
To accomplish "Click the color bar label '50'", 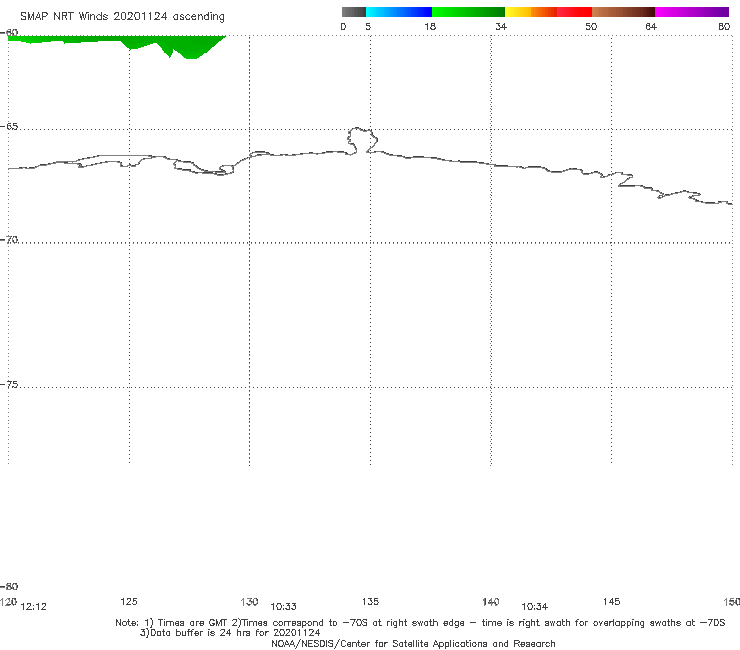I will coord(591,26).
